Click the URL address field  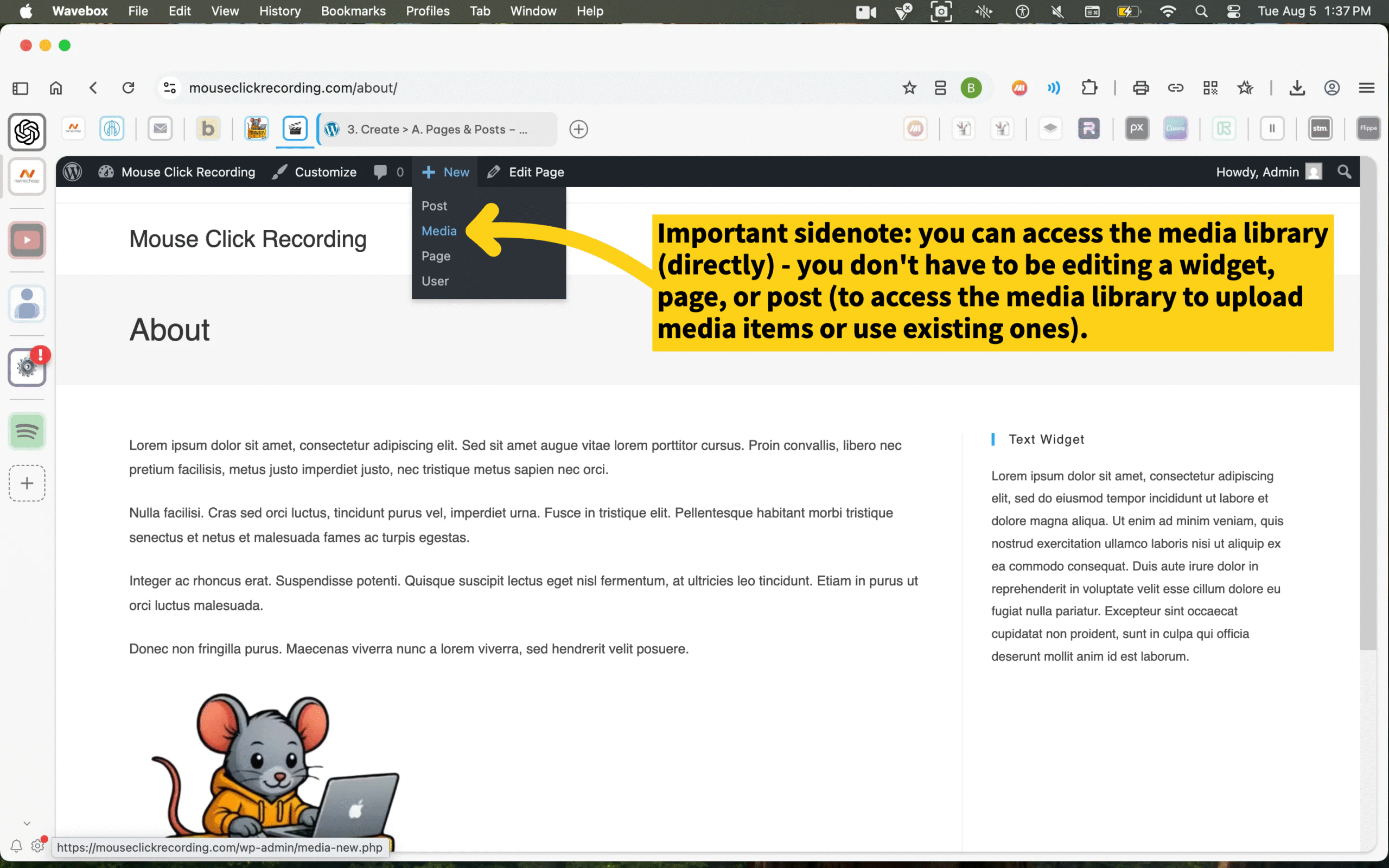tap(517, 88)
